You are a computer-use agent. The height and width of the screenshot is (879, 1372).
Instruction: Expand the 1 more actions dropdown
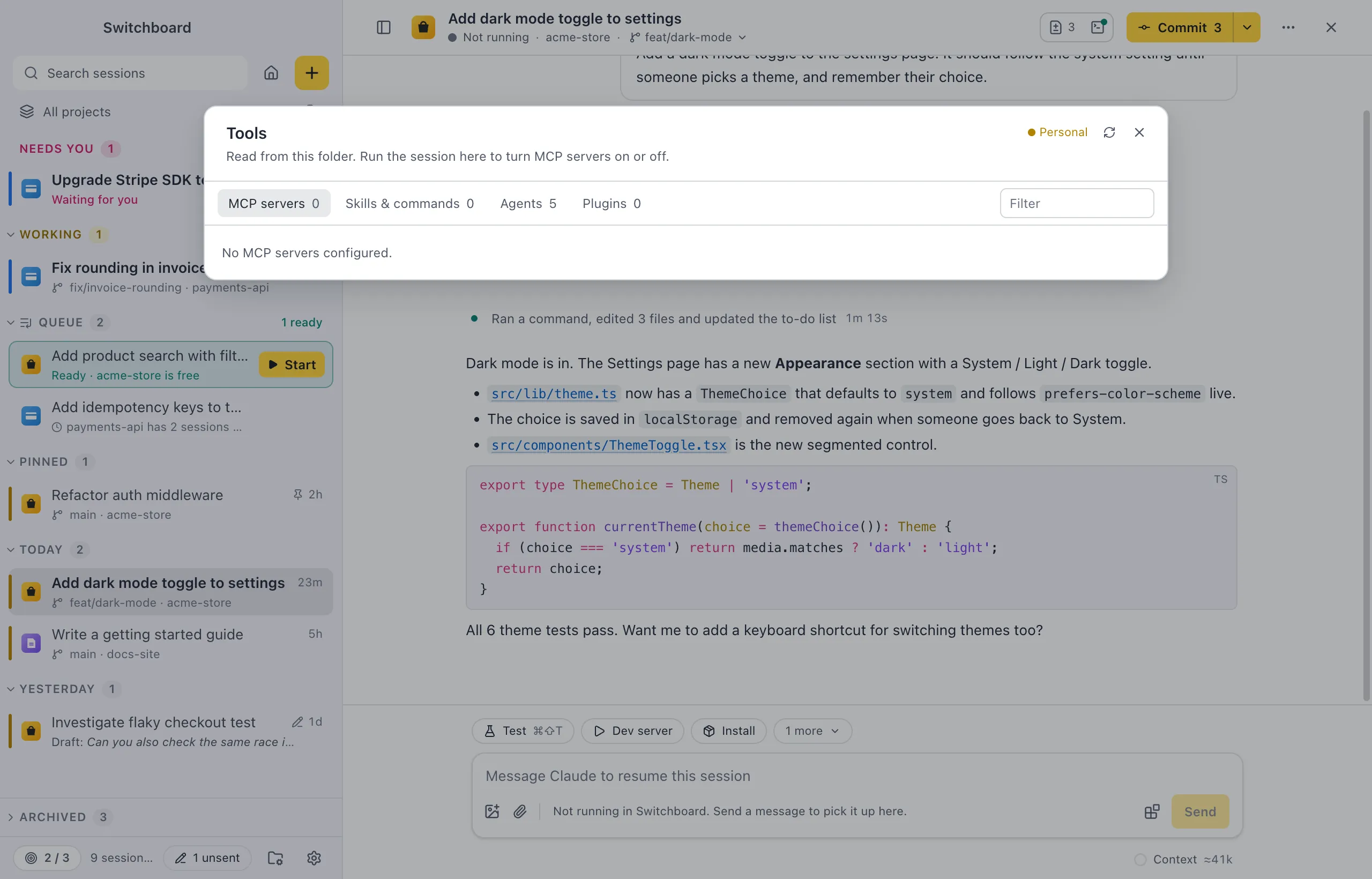point(812,731)
